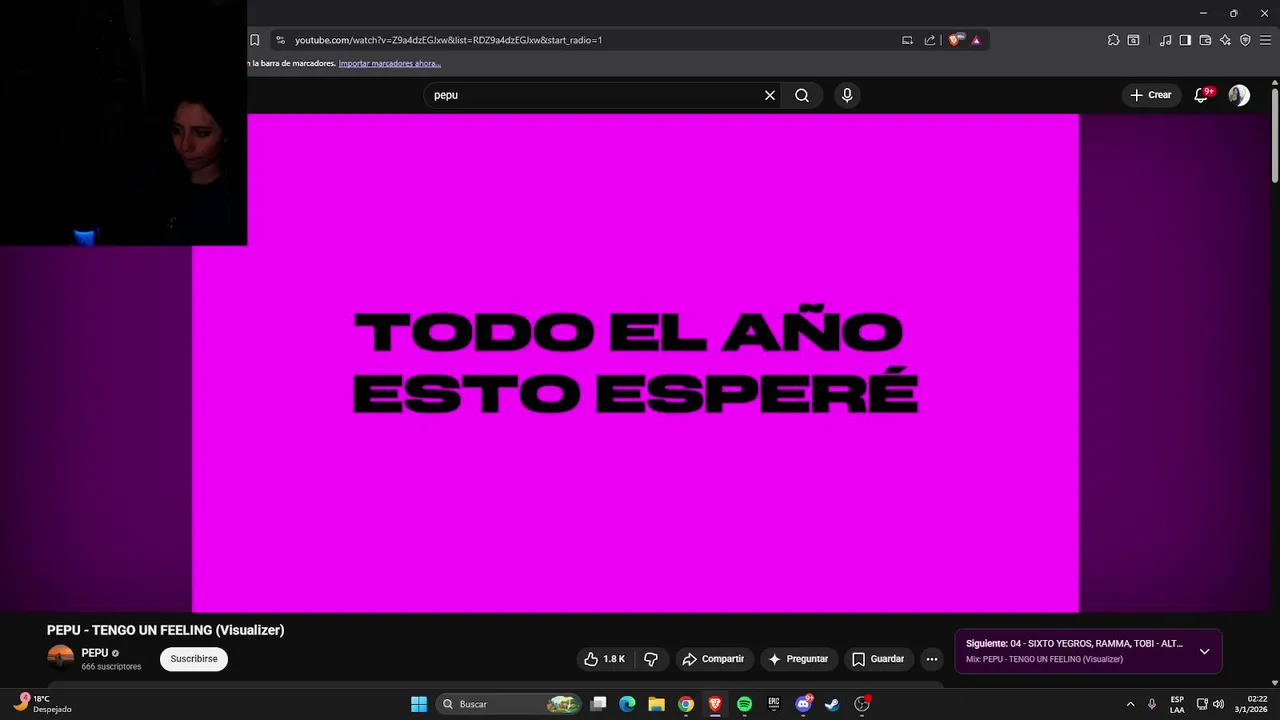The height and width of the screenshot is (720, 1280).
Task: Open Discord from the taskbar
Action: tap(803, 704)
